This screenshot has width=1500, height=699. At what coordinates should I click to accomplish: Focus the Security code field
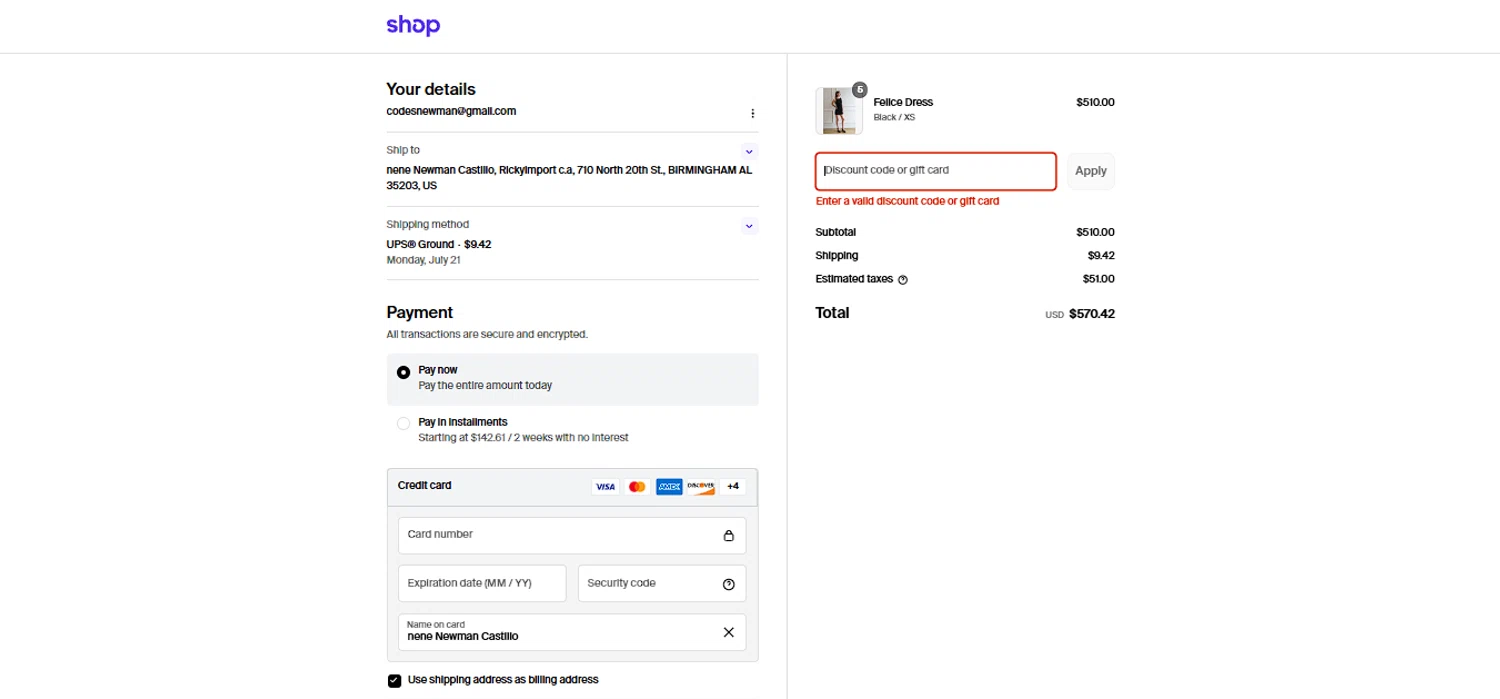pyautogui.click(x=662, y=584)
